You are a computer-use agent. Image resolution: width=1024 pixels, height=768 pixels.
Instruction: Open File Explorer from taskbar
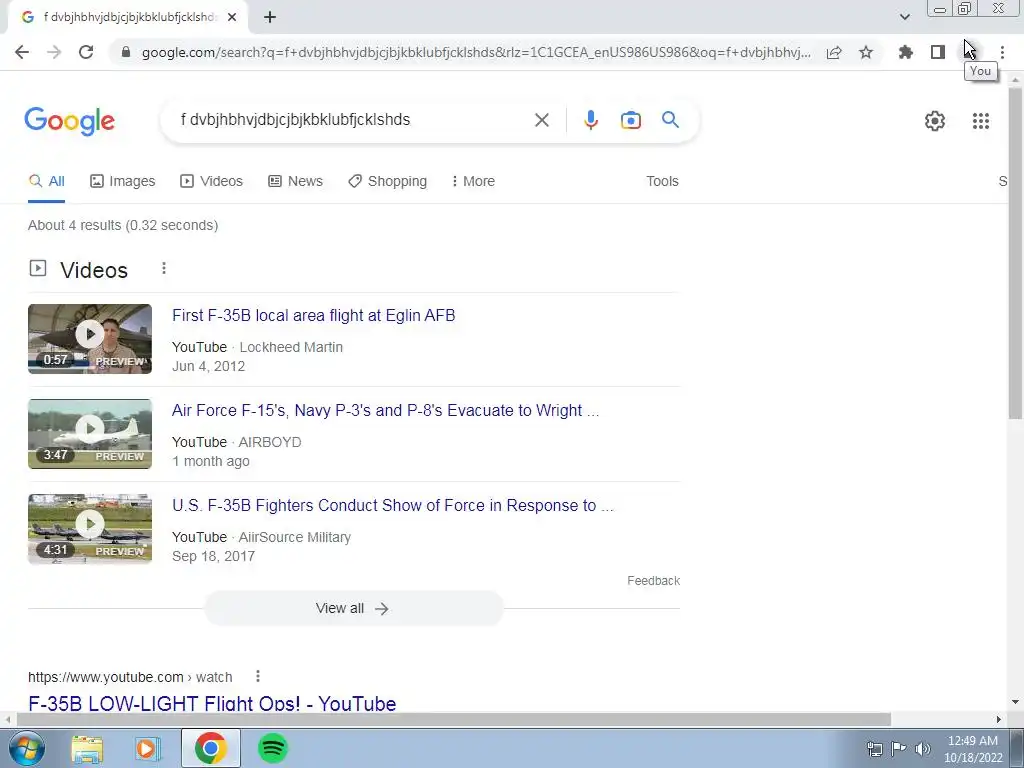tap(87, 748)
